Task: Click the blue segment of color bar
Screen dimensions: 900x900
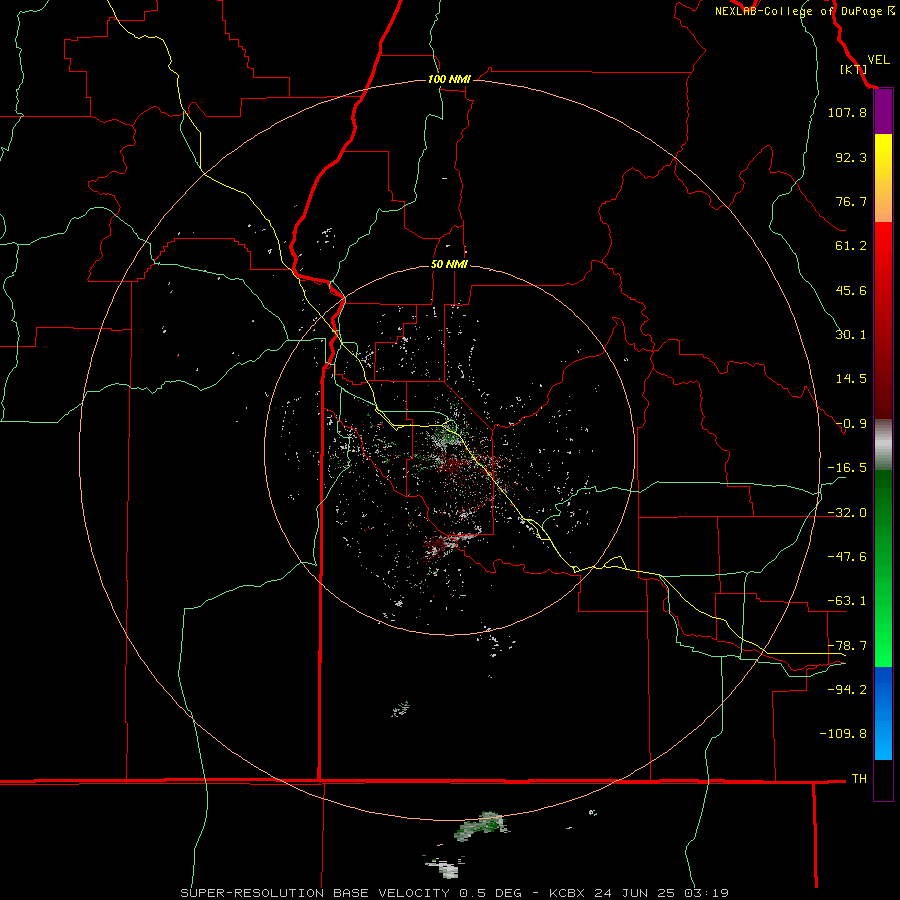Action: point(883,713)
